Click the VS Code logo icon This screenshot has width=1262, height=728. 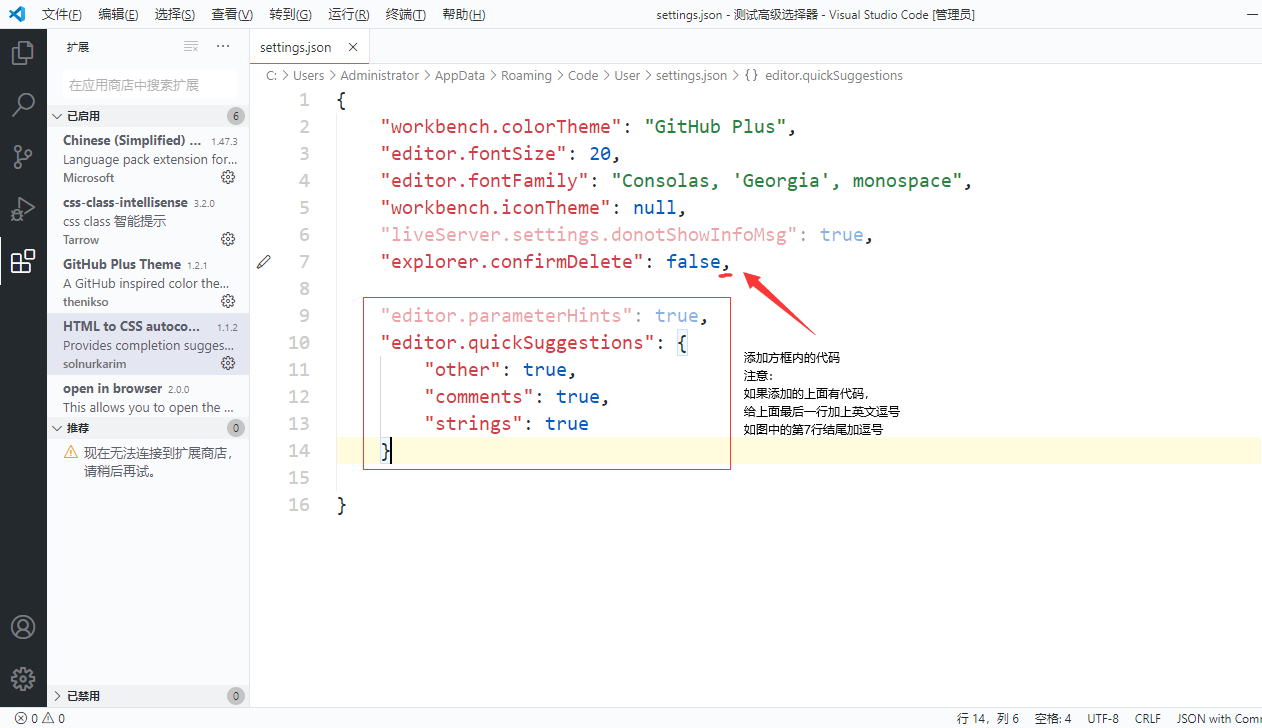pyautogui.click(x=16, y=14)
